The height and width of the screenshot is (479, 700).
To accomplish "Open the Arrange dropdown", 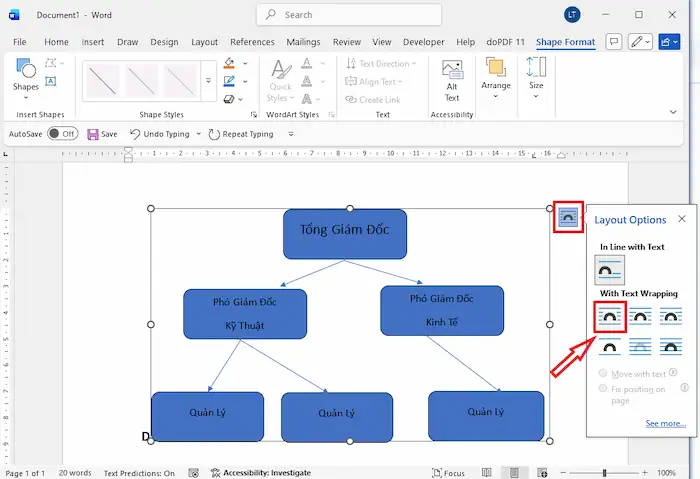I will click(495, 76).
